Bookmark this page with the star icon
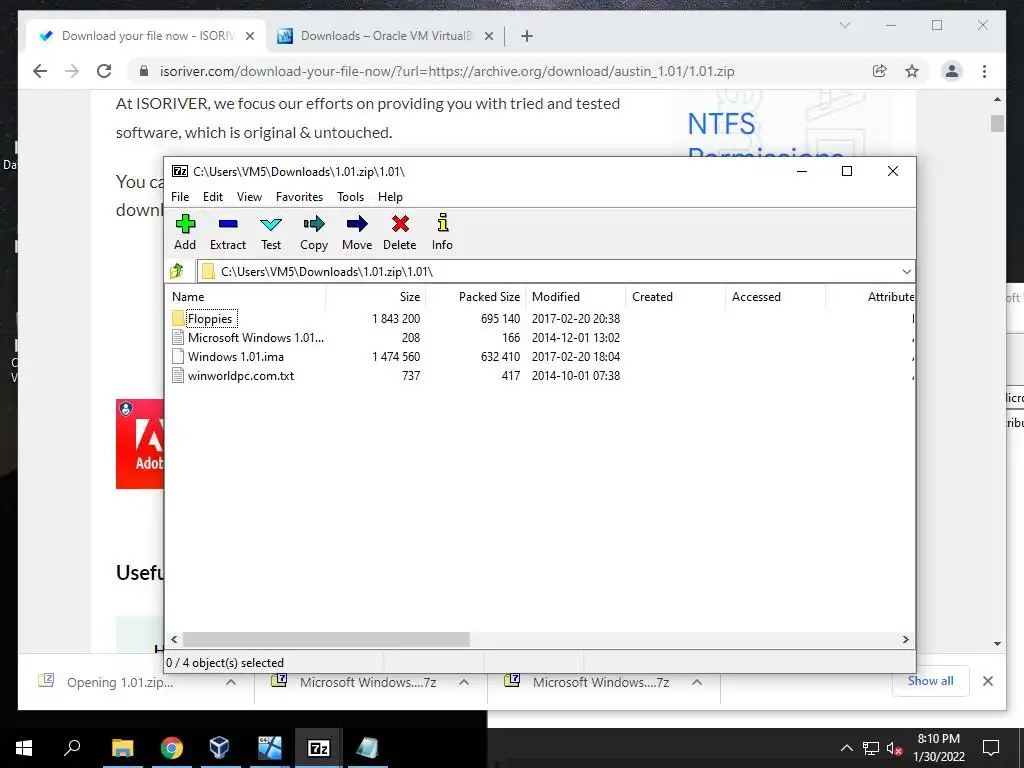This screenshot has height=768, width=1024. click(x=912, y=71)
